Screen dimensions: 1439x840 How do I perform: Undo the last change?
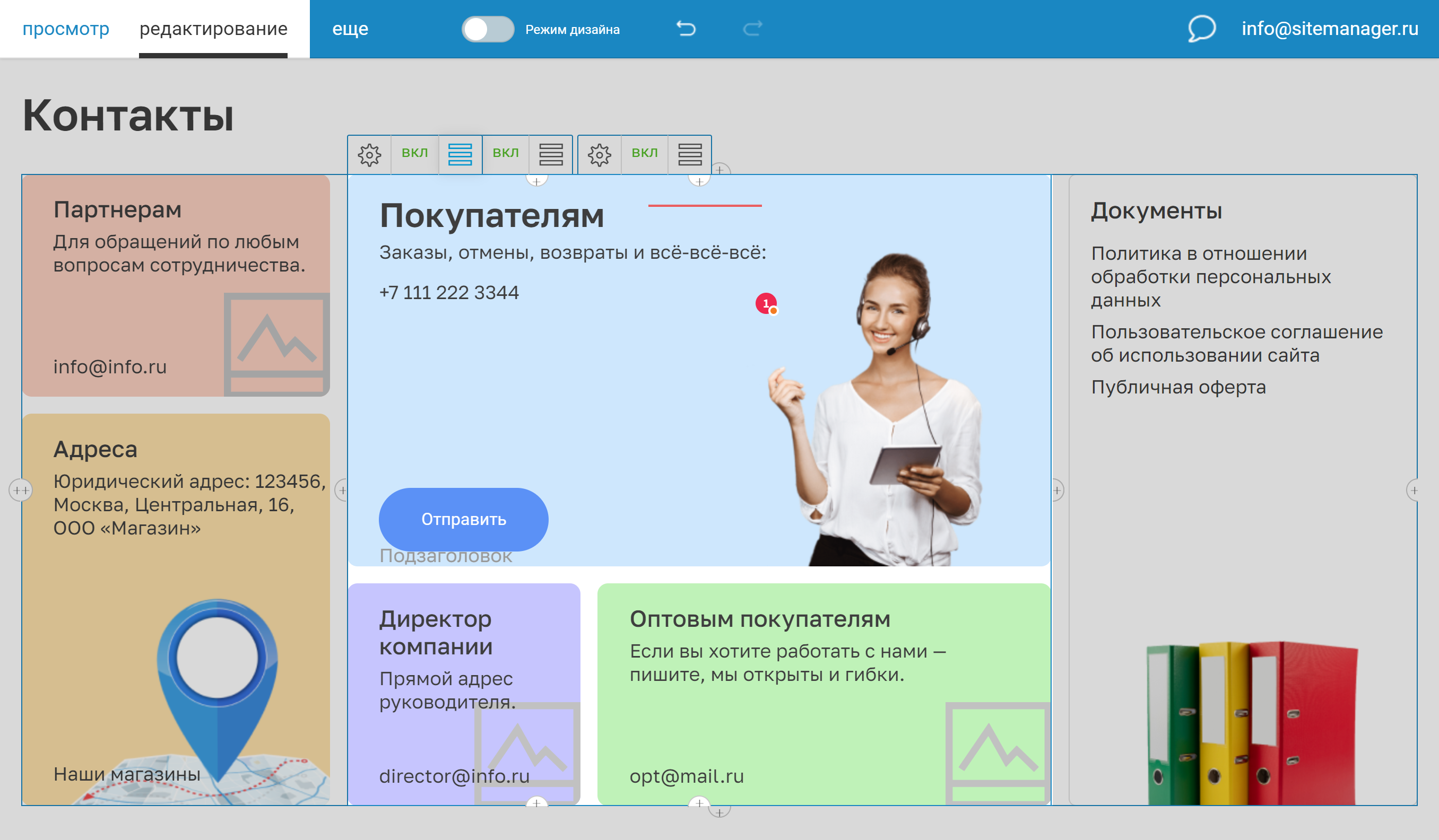pyautogui.click(x=687, y=29)
